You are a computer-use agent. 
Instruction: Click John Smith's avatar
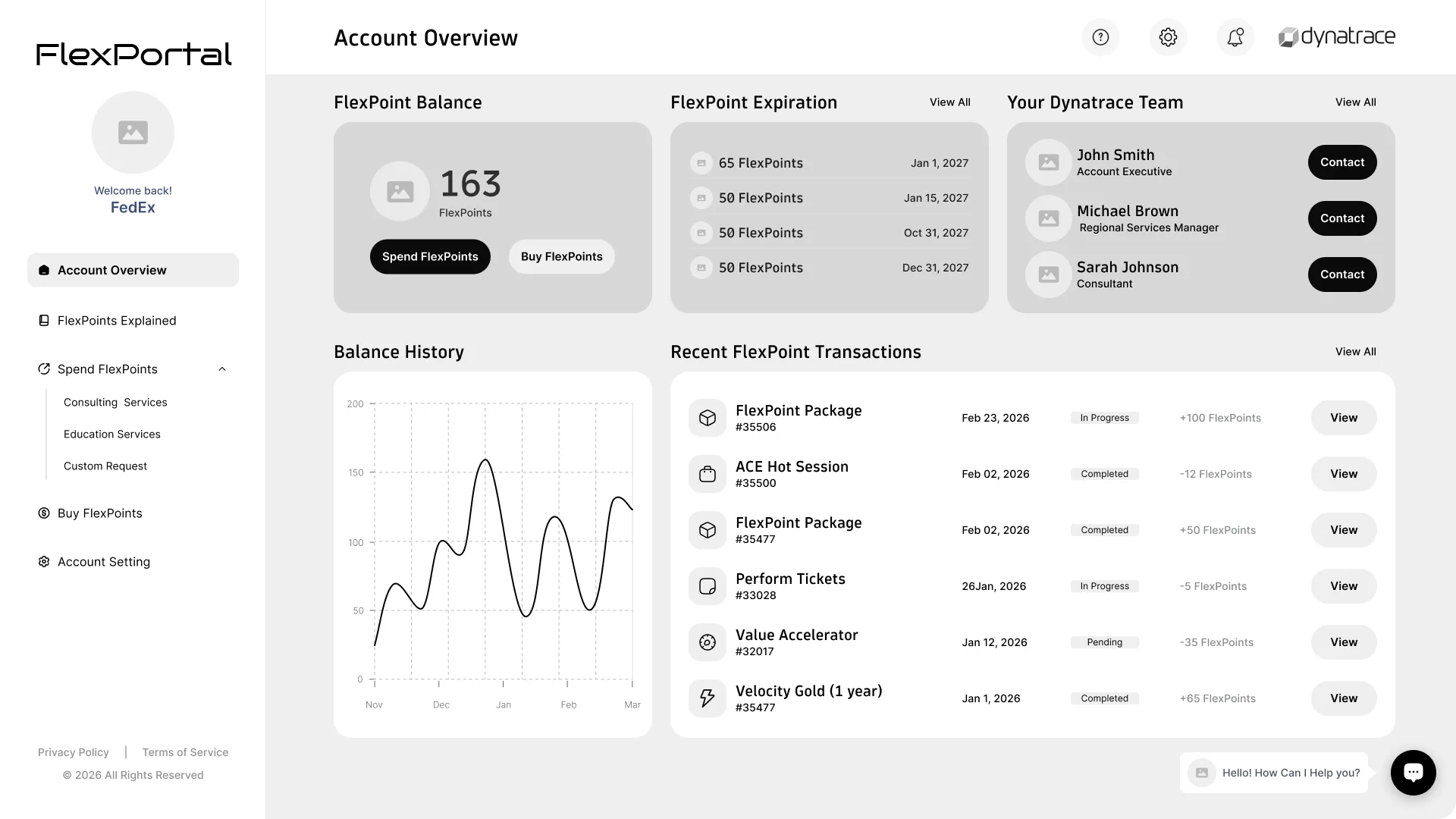click(1048, 162)
